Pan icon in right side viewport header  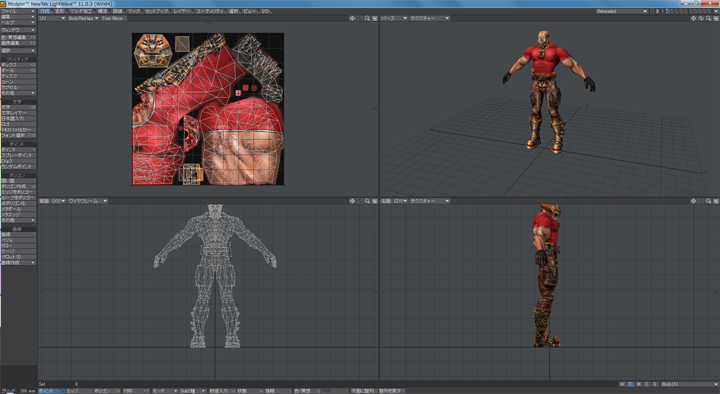pyautogui.click(x=693, y=201)
